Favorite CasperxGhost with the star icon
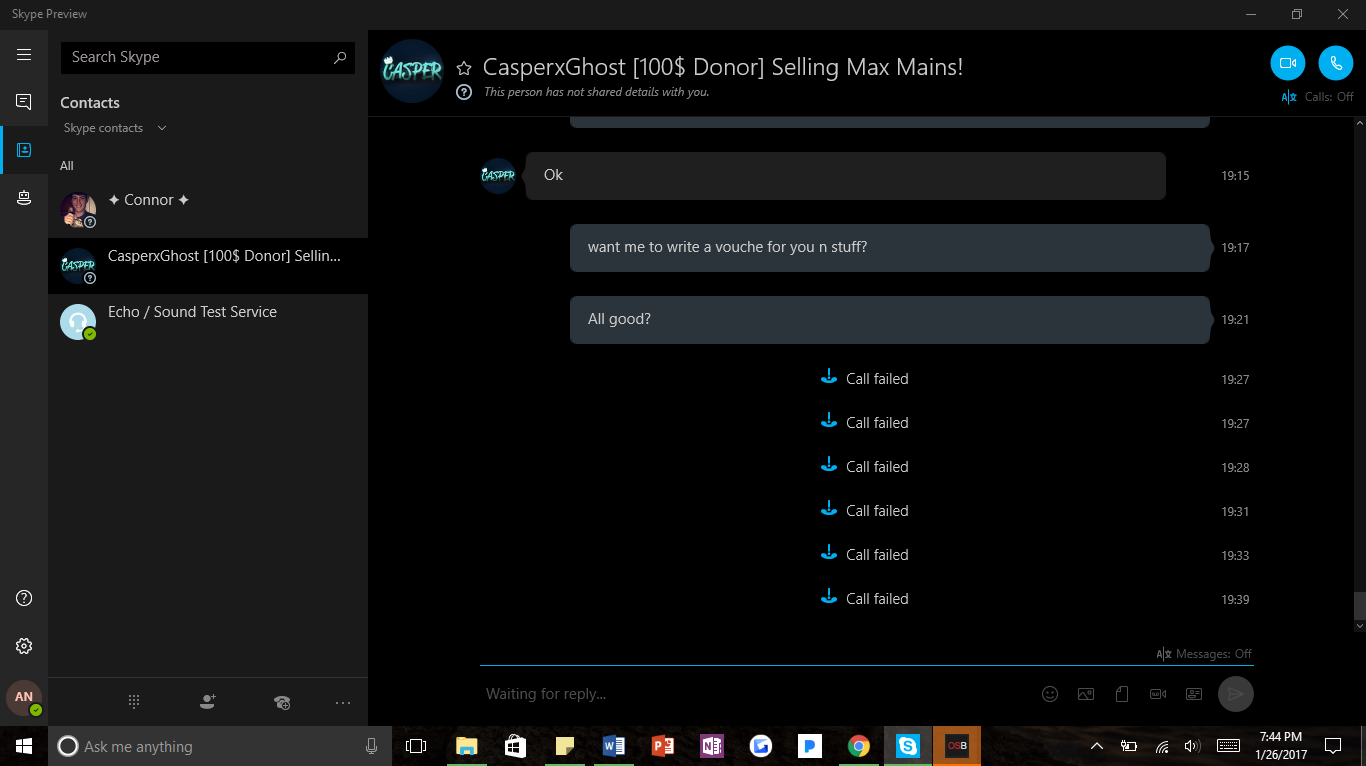 tap(464, 68)
